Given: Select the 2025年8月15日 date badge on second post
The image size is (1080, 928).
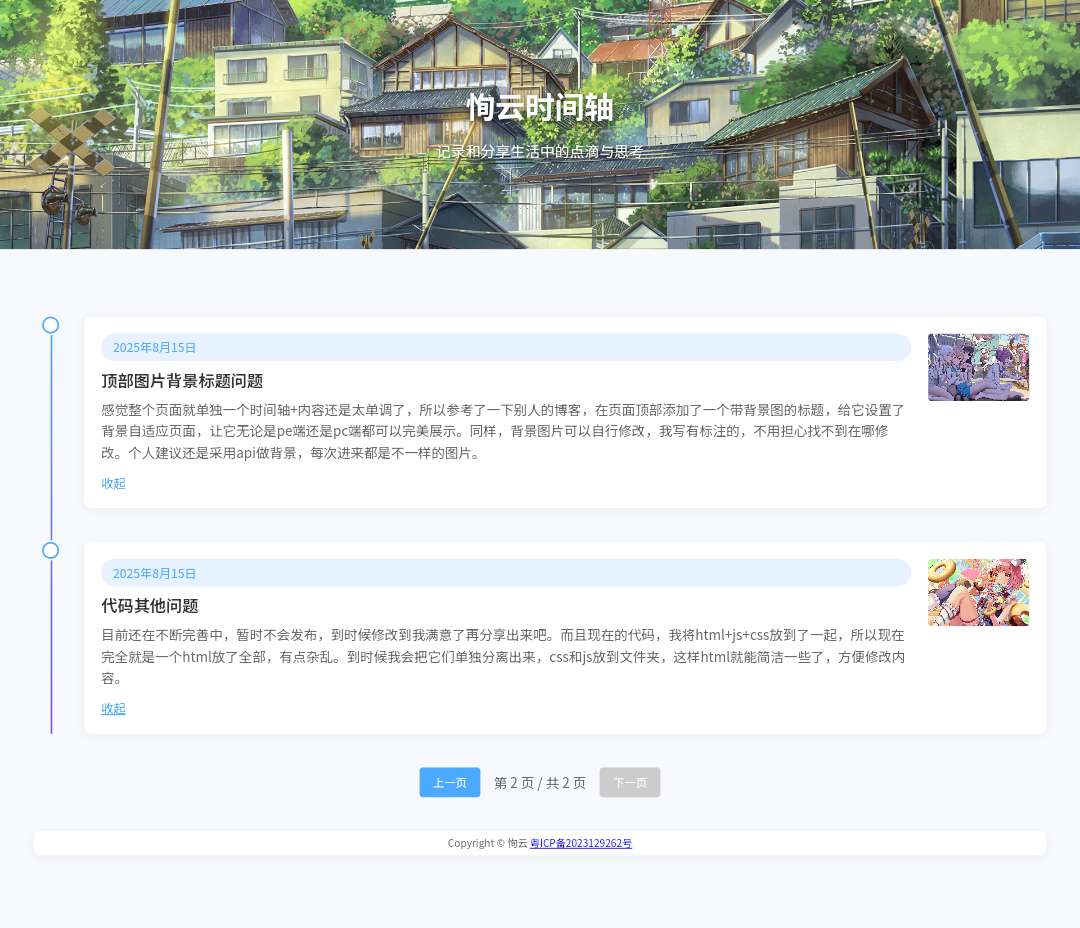Looking at the screenshot, I should [154, 573].
